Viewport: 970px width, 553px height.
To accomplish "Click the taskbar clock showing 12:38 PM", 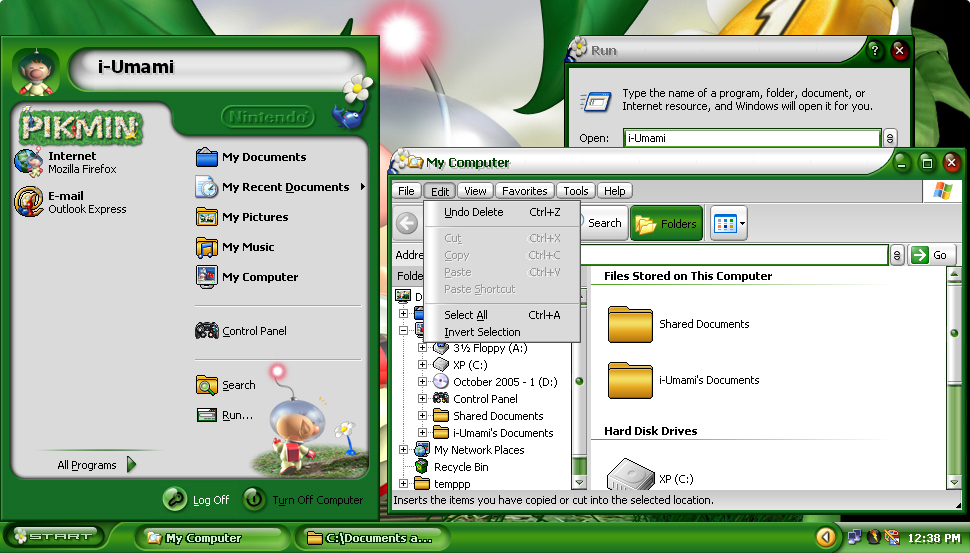I will (x=934, y=538).
